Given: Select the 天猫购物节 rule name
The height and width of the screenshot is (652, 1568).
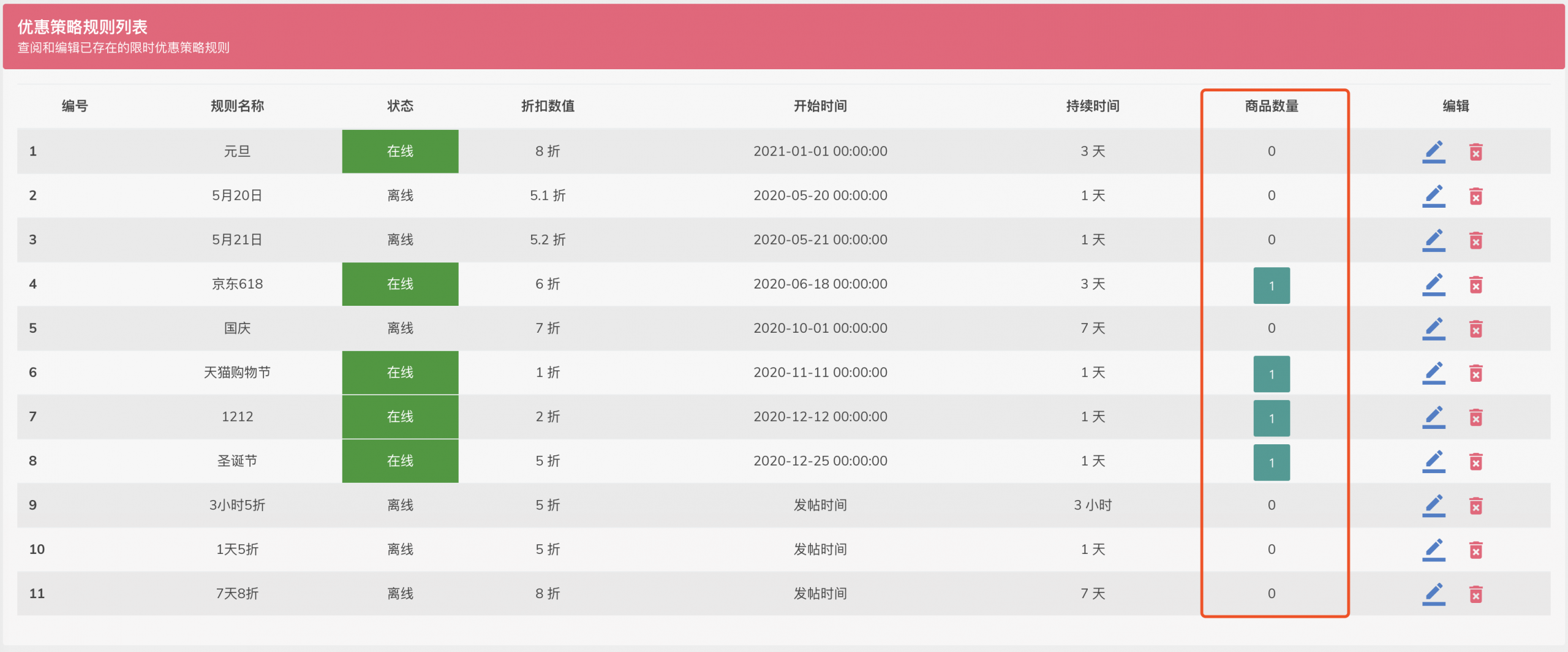Looking at the screenshot, I should pos(237,373).
